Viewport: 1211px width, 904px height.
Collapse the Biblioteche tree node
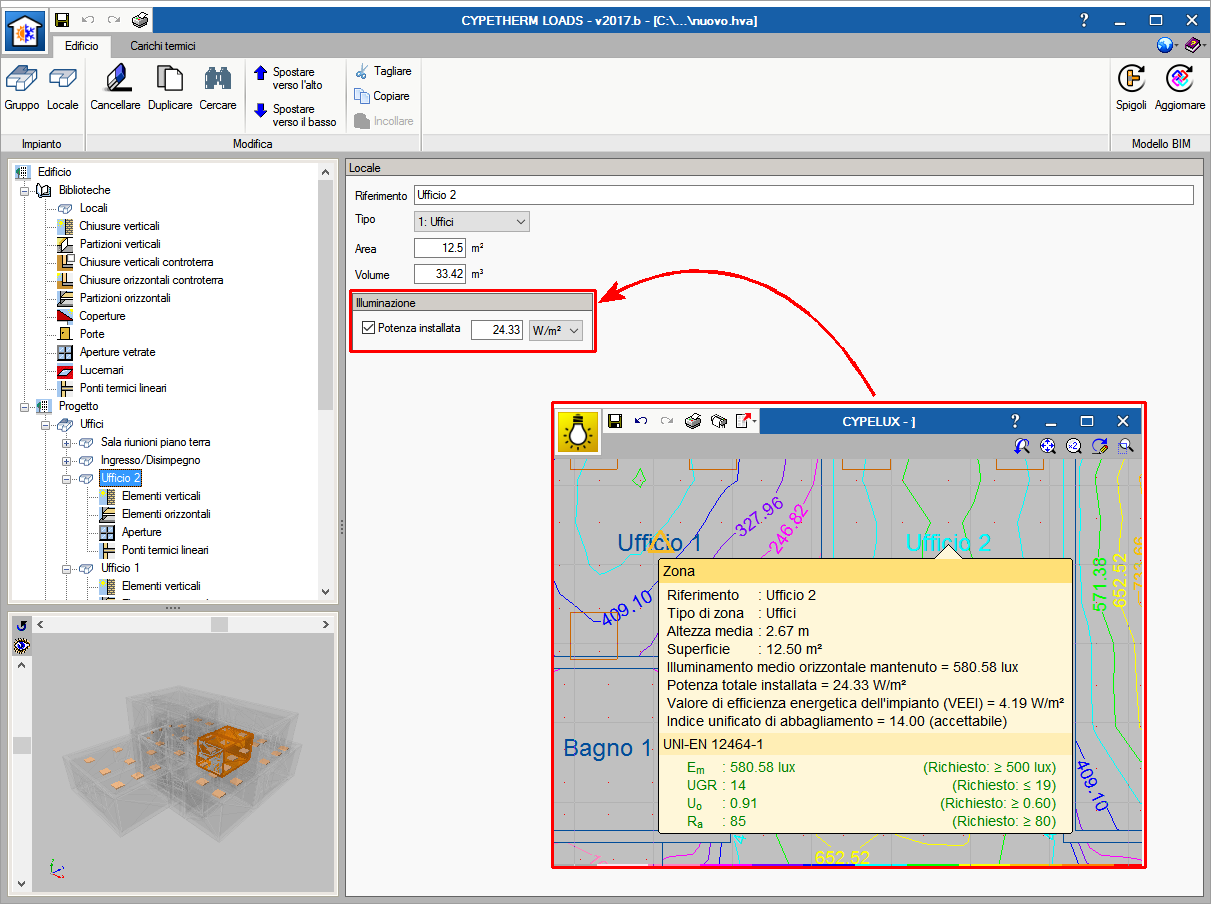tap(25, 190)
